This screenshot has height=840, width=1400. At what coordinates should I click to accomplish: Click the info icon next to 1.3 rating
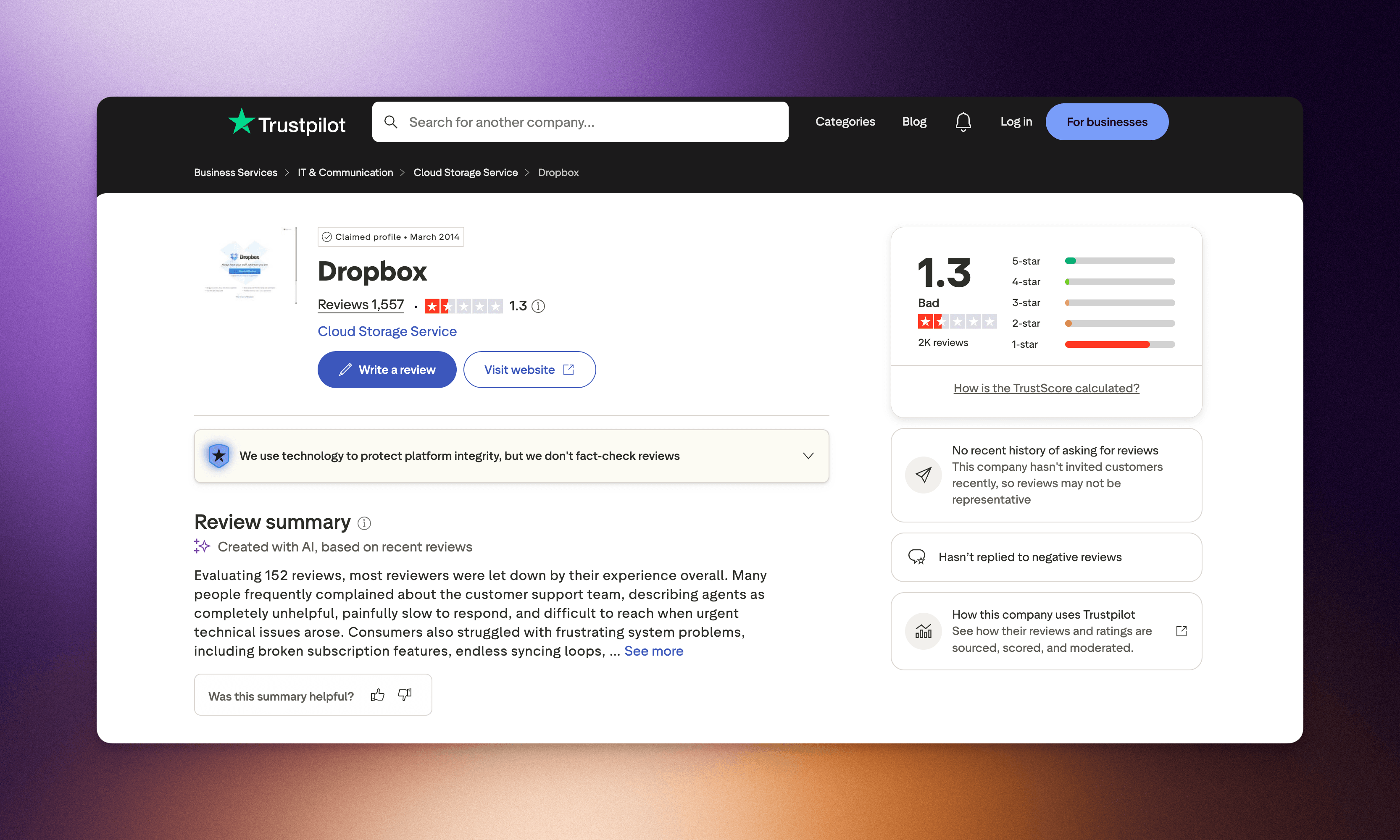point(538,306)
